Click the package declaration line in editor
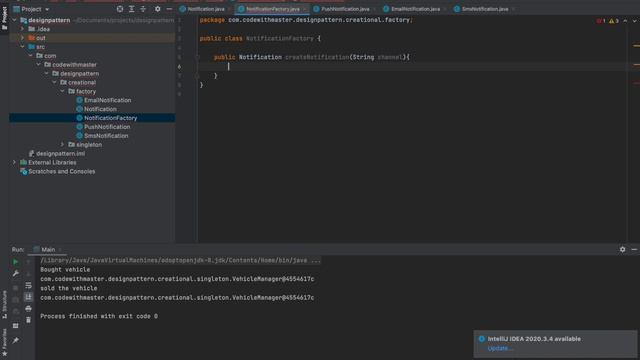 point(306,20)
